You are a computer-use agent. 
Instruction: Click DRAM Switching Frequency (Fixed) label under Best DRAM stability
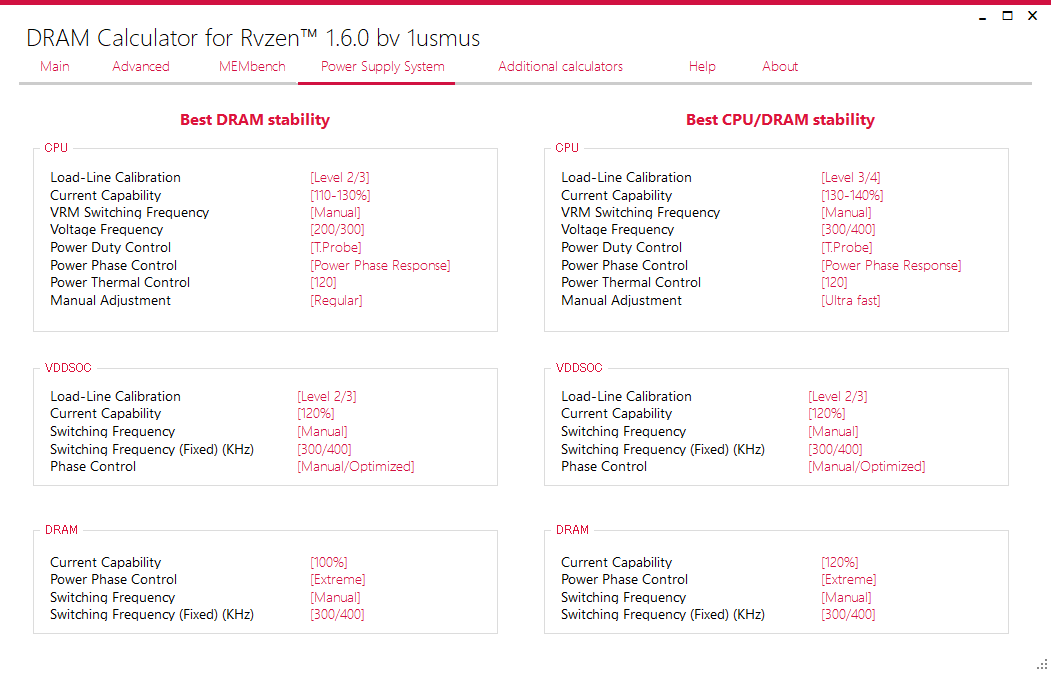tap(152, 615)
